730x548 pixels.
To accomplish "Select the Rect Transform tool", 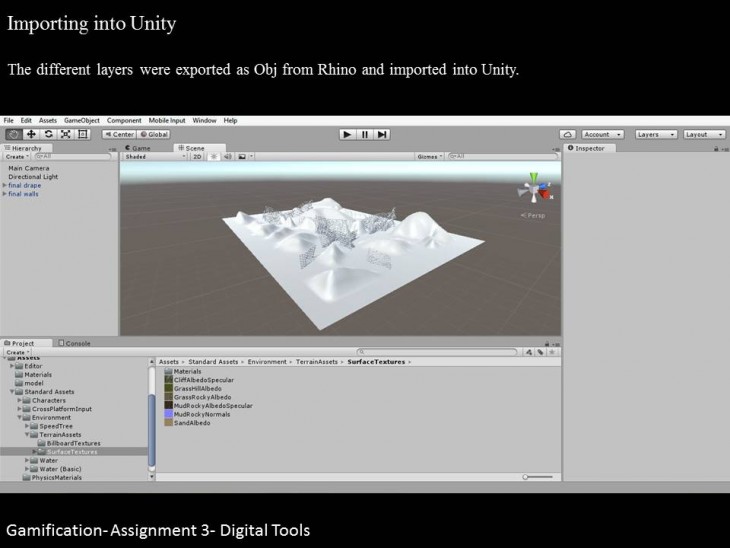I will click(x=82, y=134).
